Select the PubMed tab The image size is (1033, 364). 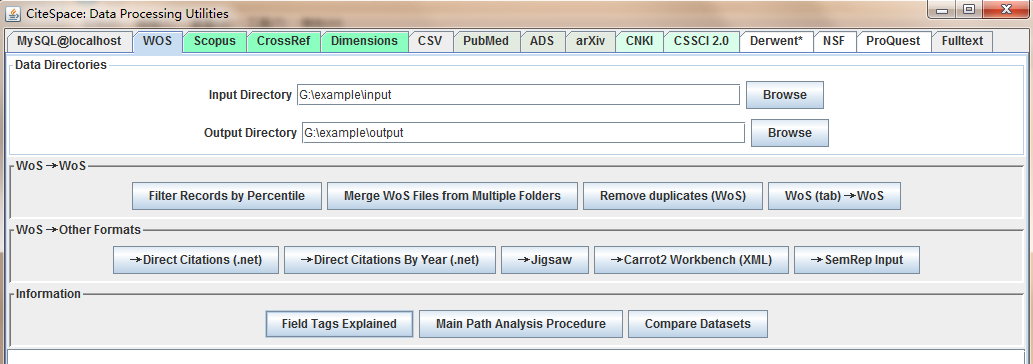coord(486,41)
